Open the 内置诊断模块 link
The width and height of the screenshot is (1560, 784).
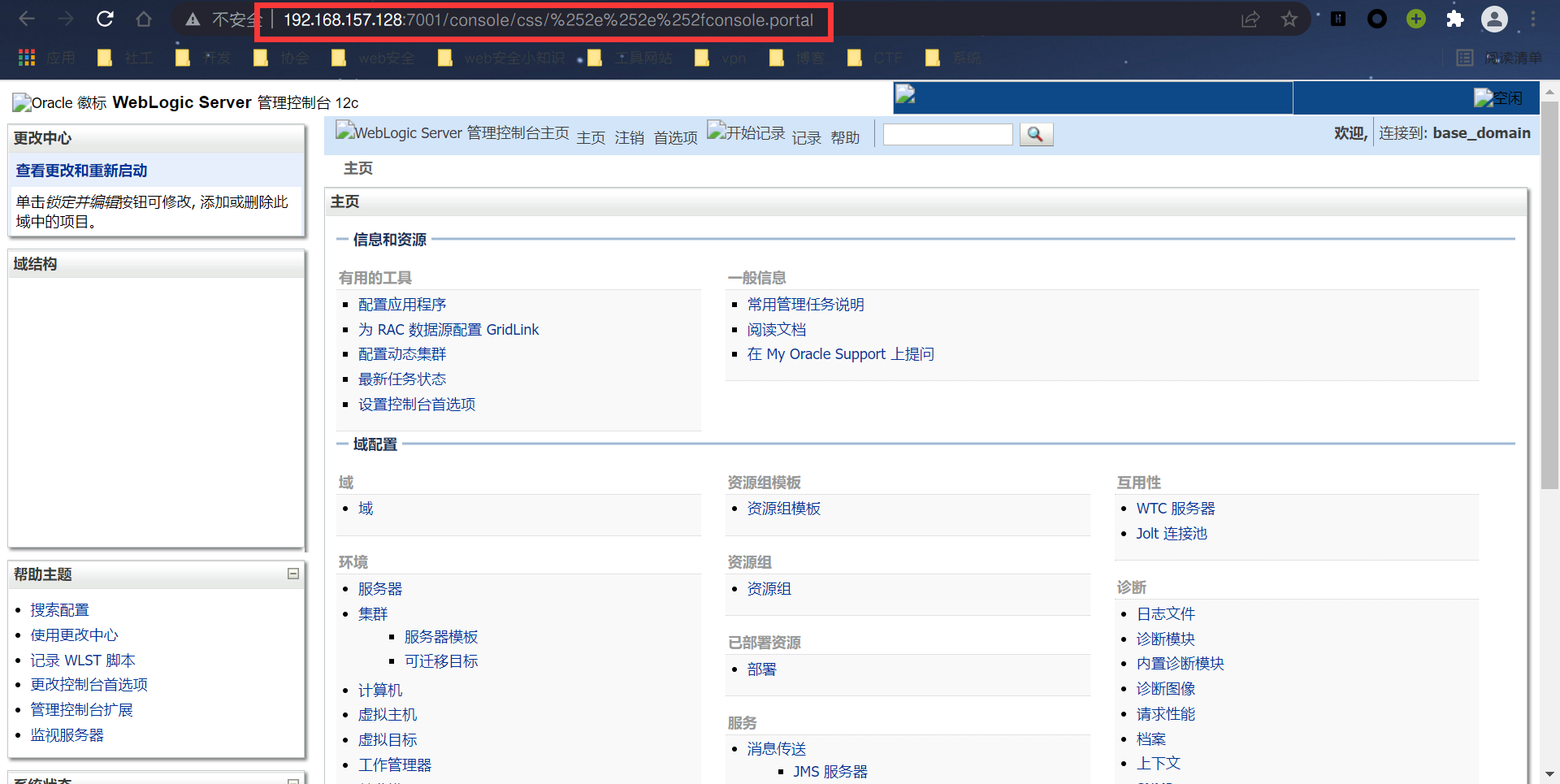[1180, 664]
